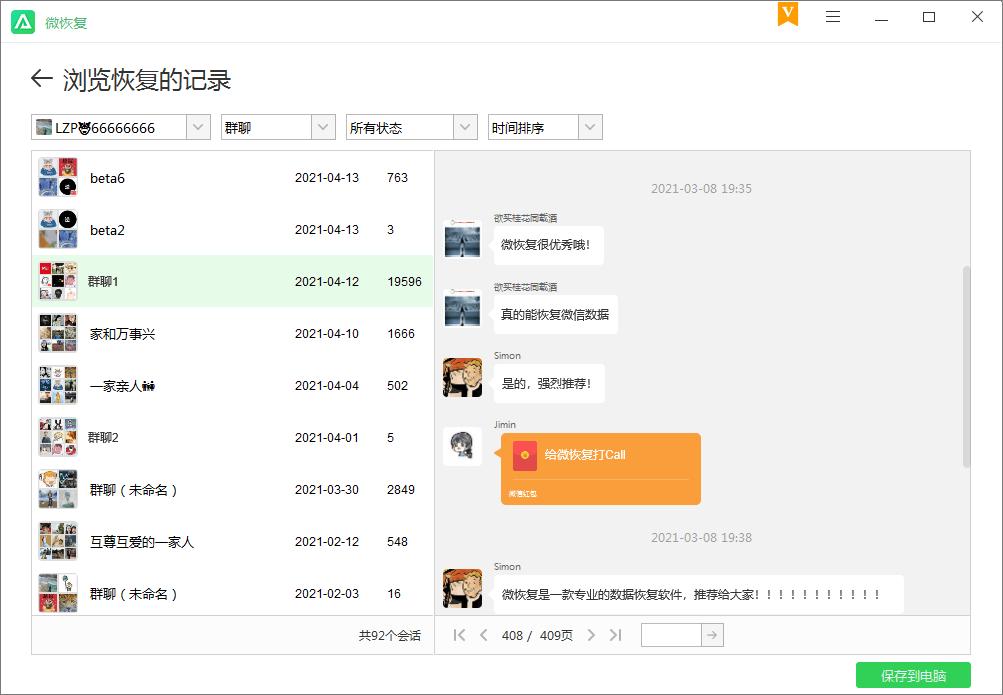The height and width of the screenshot is (695, 1003).
Task: Focus the page number input field
Action: point(671,635)
